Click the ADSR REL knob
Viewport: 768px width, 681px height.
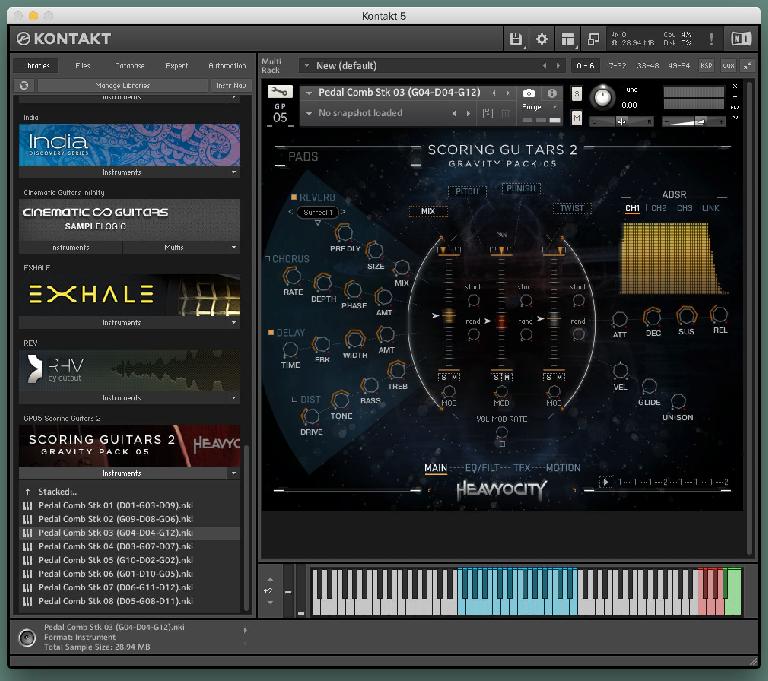719,314
